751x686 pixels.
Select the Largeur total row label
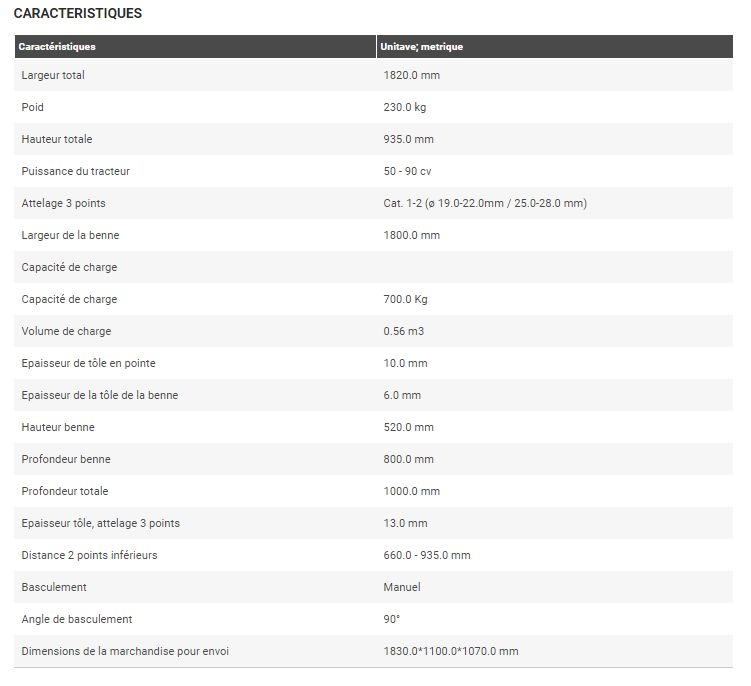pos(53,75)
